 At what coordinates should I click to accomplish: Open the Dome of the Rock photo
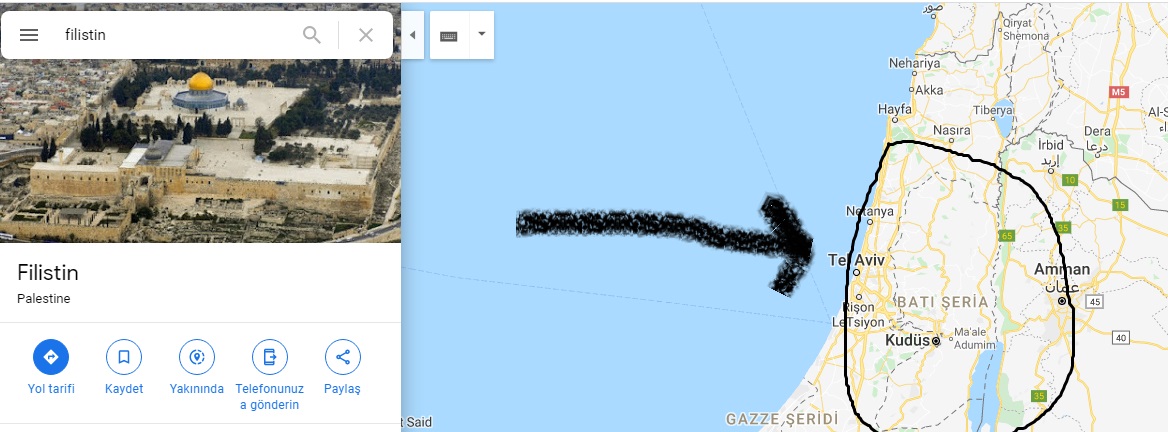coord(200,151)
